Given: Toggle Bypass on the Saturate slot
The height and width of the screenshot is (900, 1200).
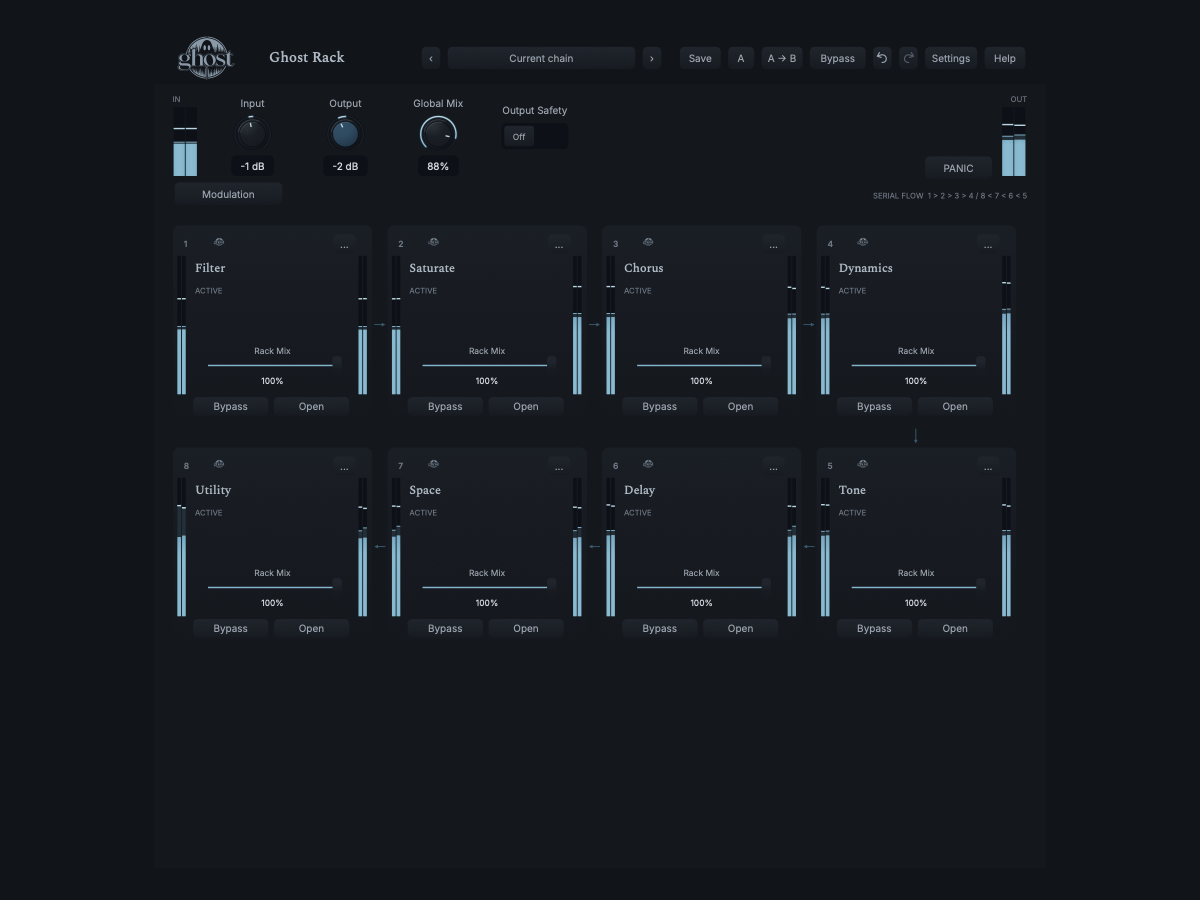Looking at the screenshot, I should point(445,406).
